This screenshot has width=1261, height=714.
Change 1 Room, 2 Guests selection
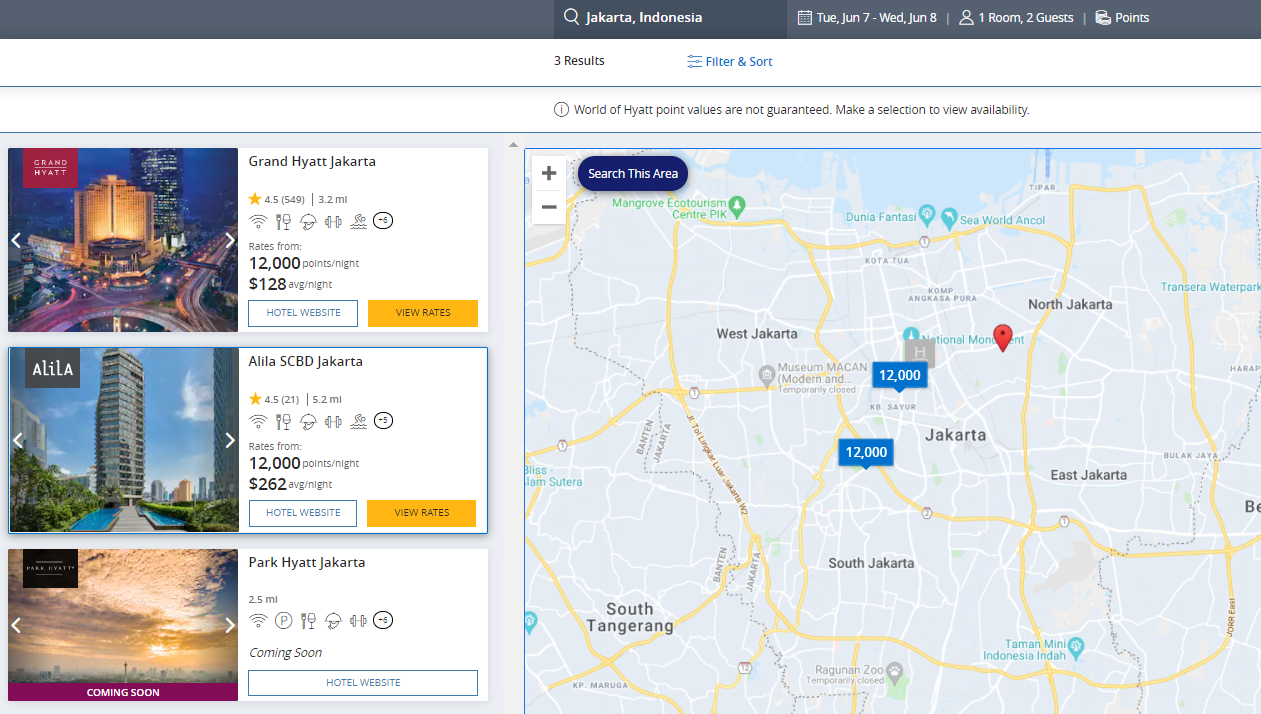coord(1016,18)
